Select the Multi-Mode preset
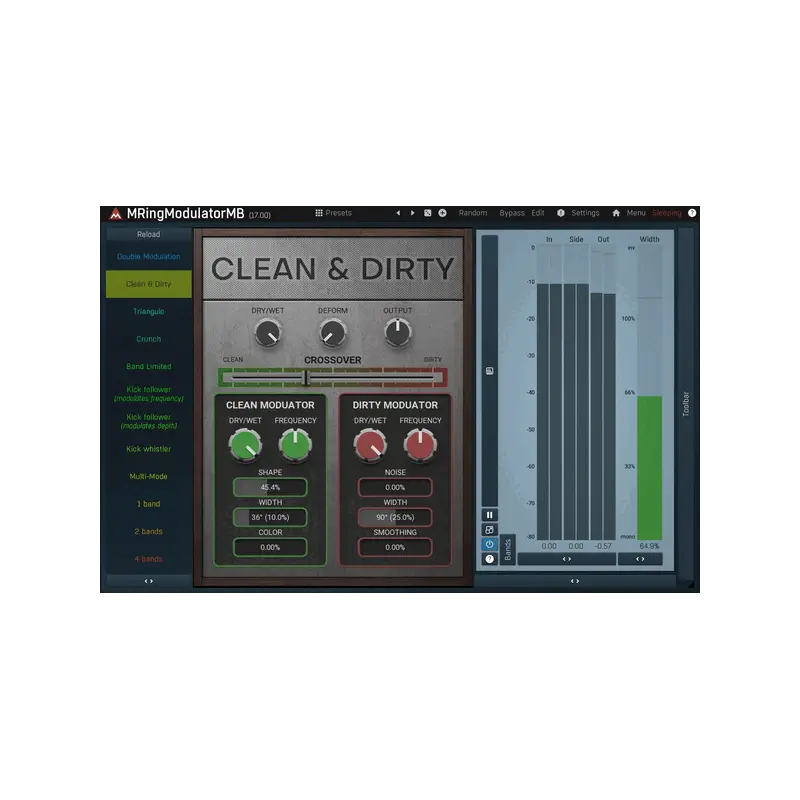The image size is (800, 800). tap(148, 477)
